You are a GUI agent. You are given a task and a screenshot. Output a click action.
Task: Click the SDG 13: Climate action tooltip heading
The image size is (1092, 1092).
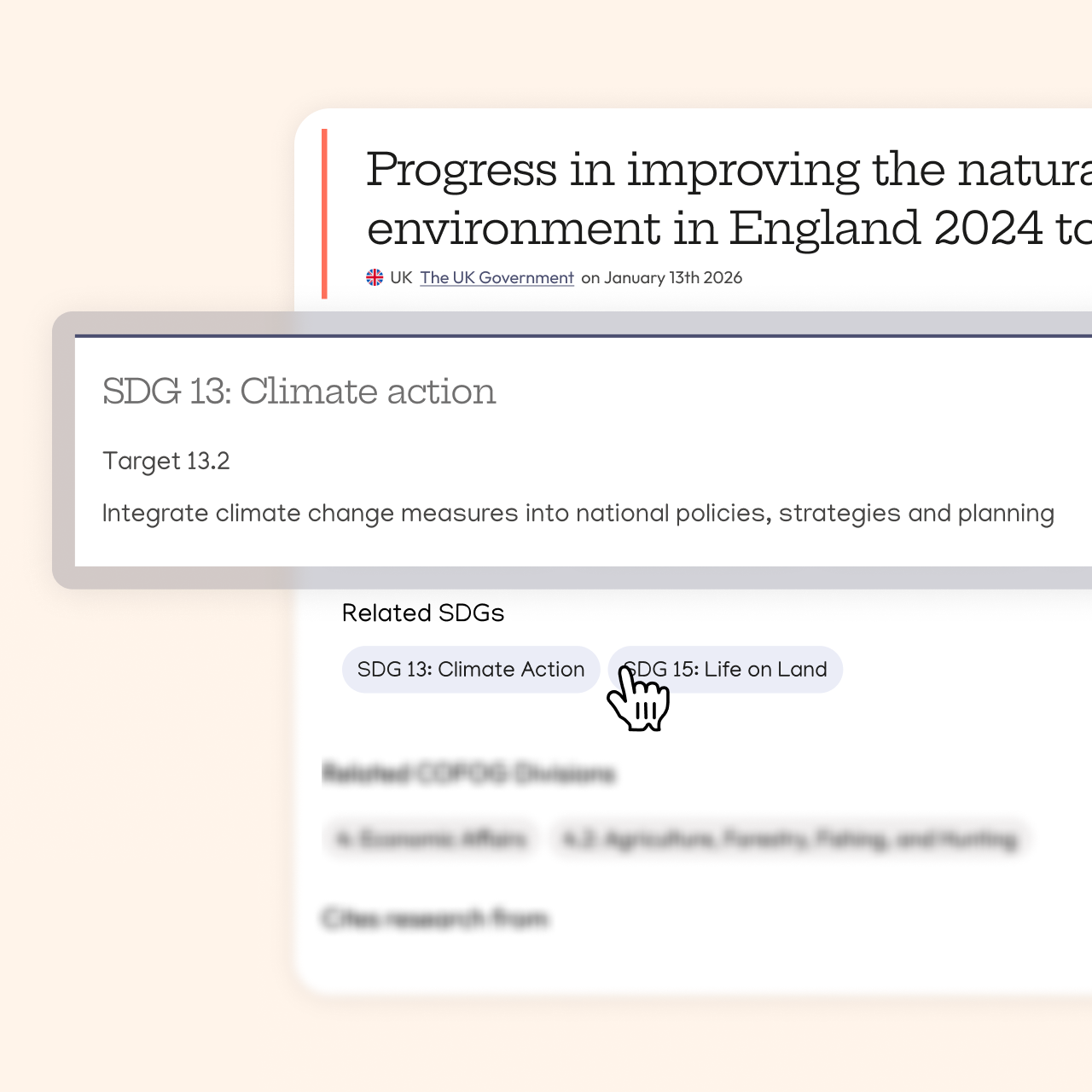point(299,392)
